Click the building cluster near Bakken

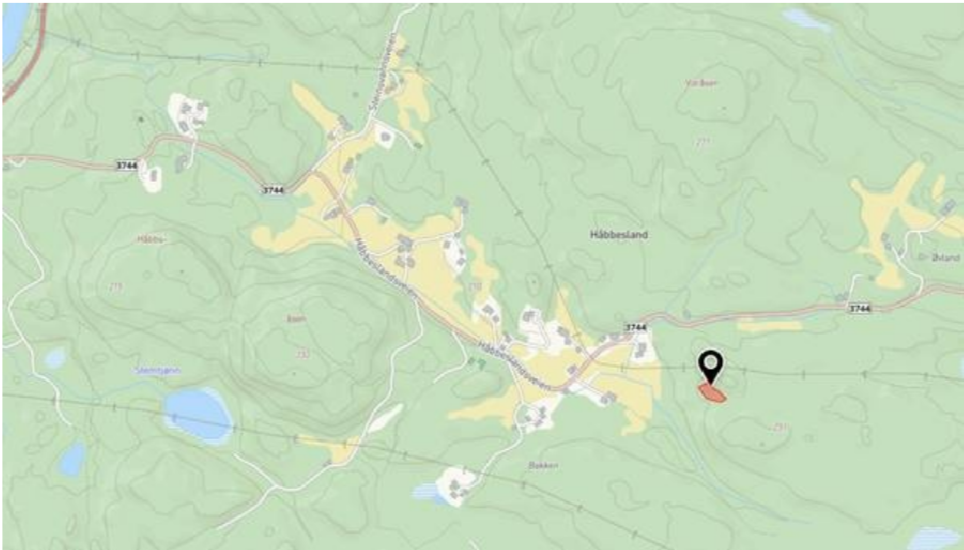(459, 484)
